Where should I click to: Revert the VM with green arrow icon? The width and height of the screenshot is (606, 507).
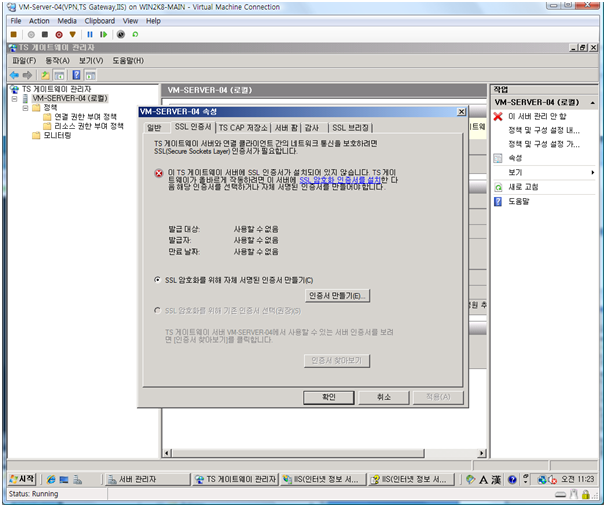click(135, 34)
